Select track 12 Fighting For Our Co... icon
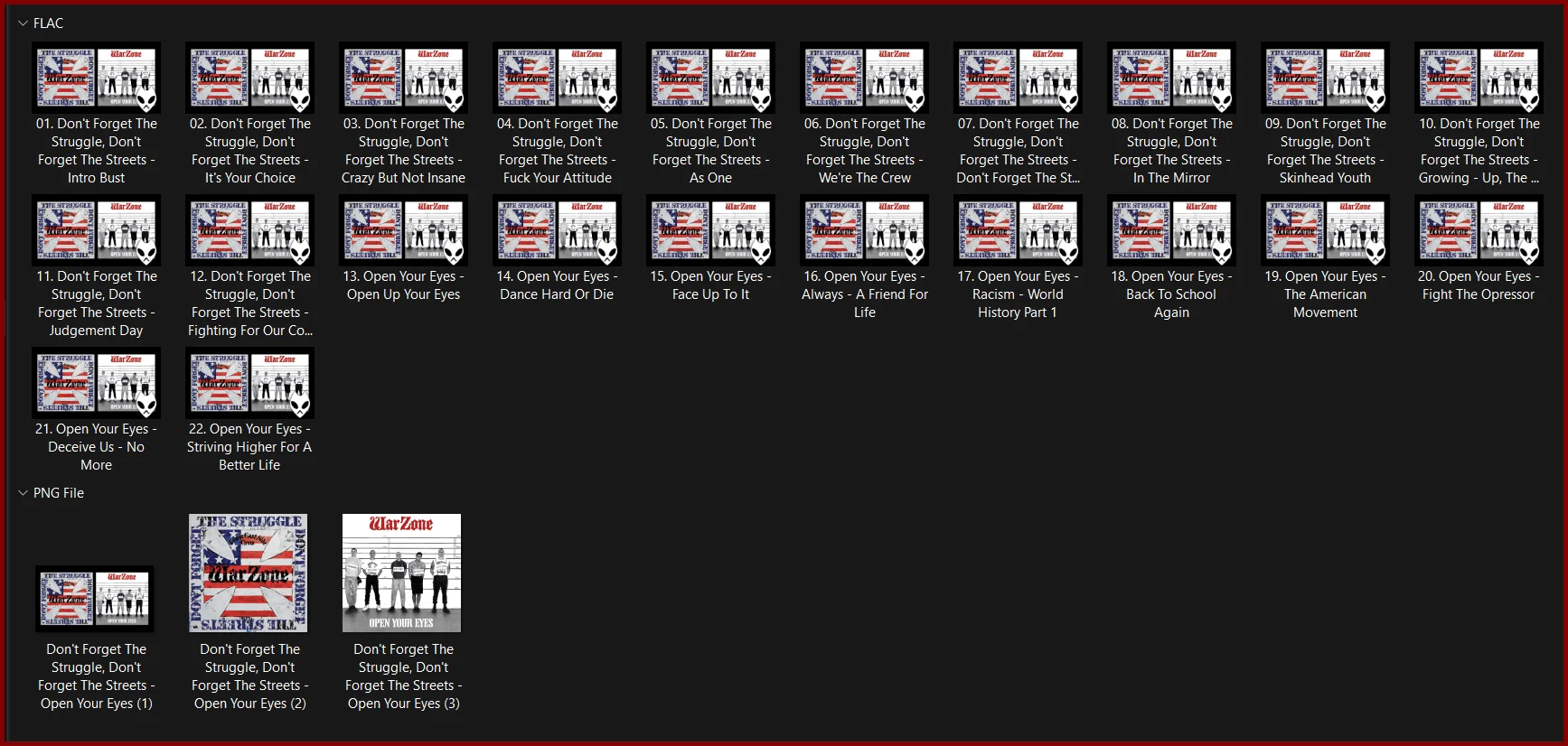Screen dimensions: 1568x746 (x=250, y=230)
